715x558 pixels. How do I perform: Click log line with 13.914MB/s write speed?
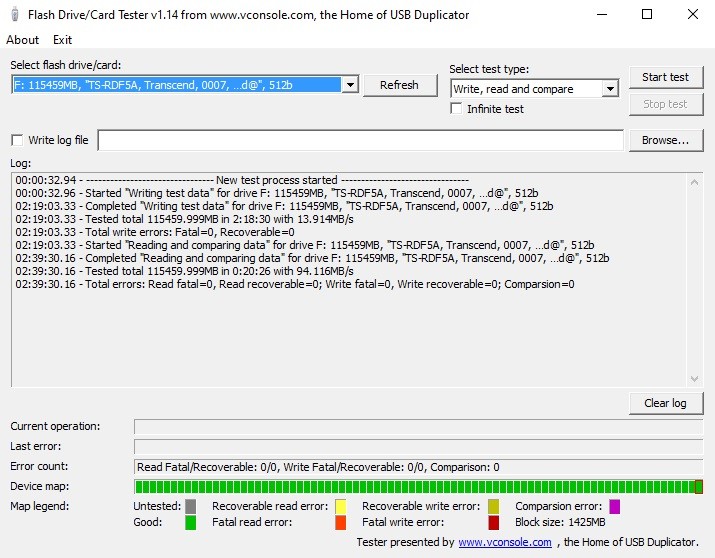184,219
